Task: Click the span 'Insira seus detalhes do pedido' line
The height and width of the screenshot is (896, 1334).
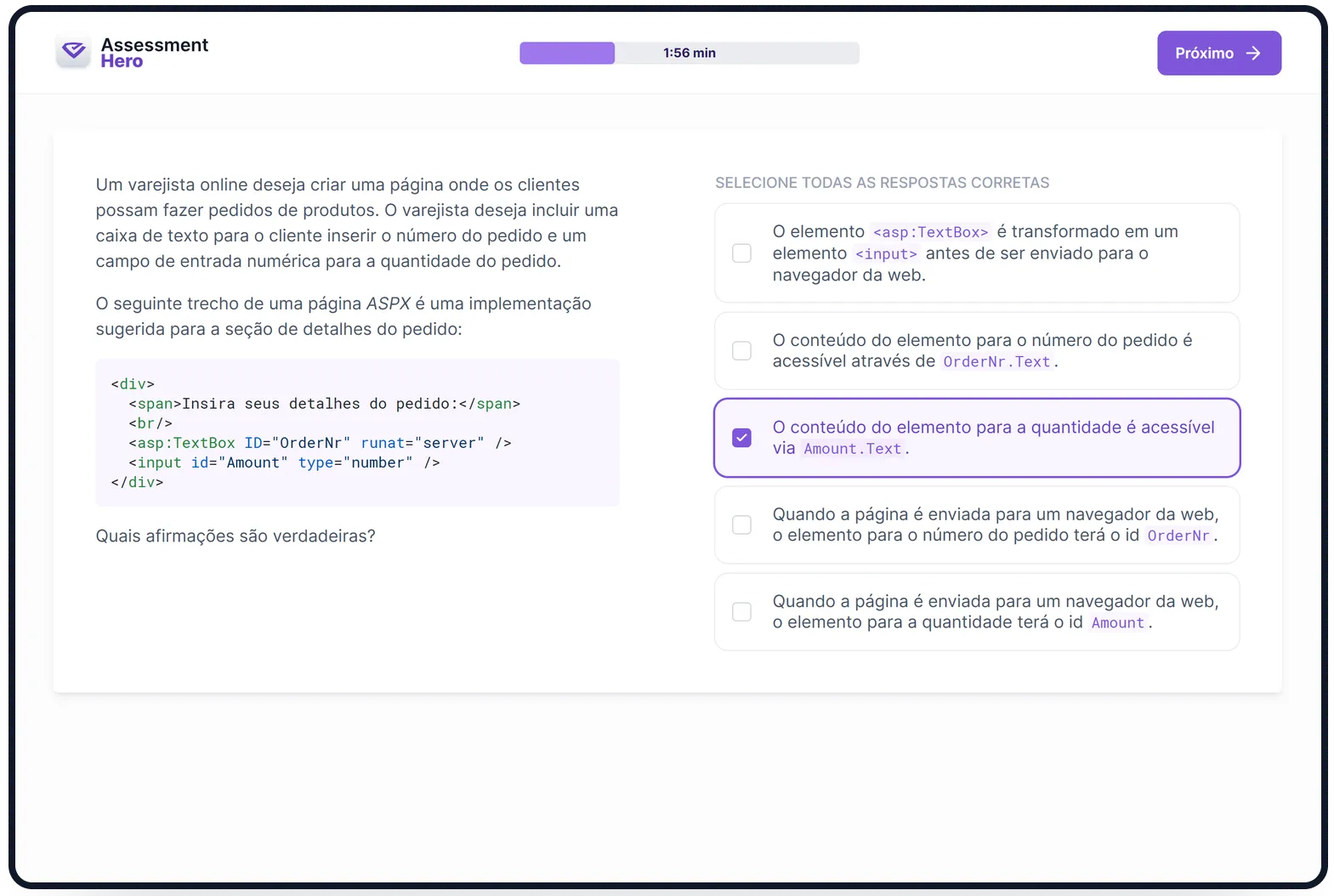Action: point(324,404)
